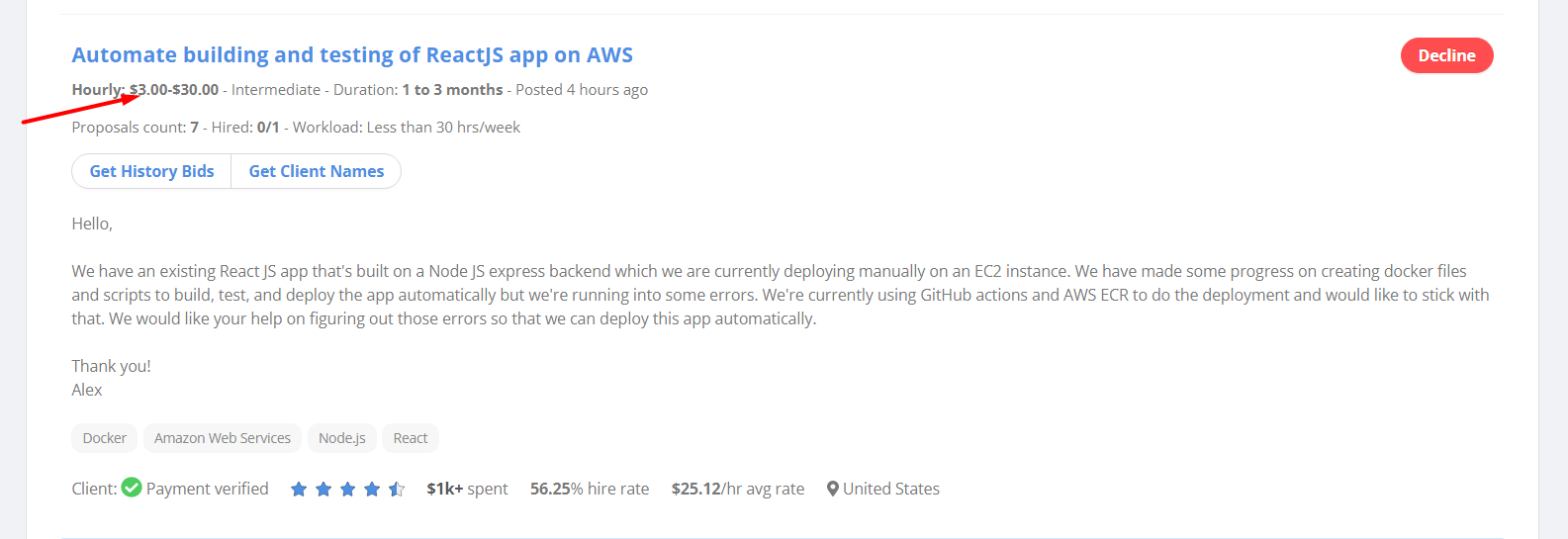The width and height of the screenshot is (1568, 539).
Task: Click the $1k+ spent text
Action: [x=467, y=489]
